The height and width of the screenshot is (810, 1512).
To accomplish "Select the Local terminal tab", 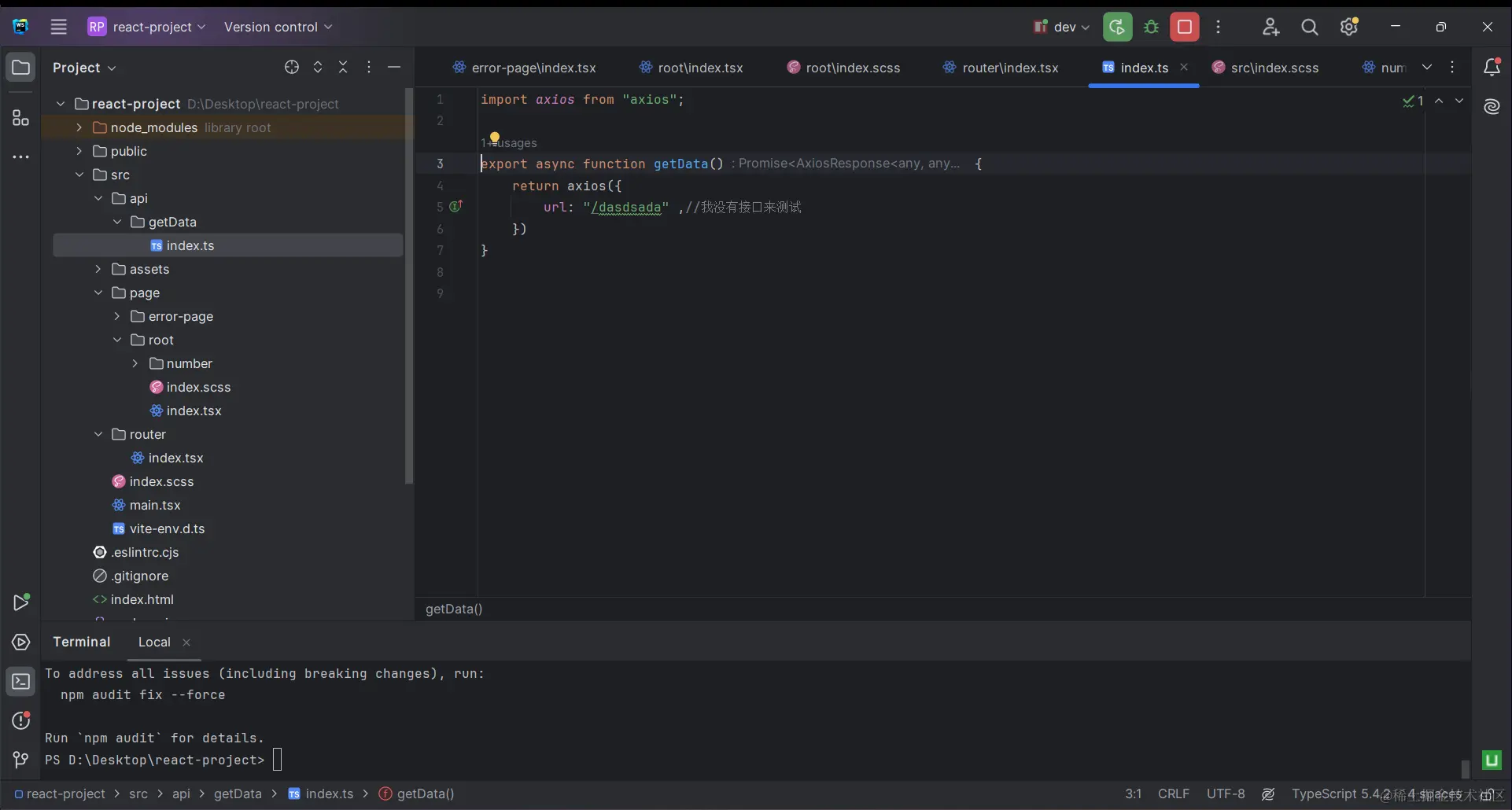I will click(x=154, y=642).
